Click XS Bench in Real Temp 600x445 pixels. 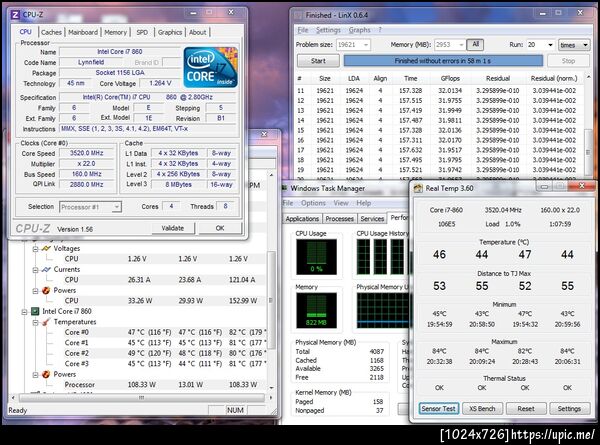[x=482, y=409]
